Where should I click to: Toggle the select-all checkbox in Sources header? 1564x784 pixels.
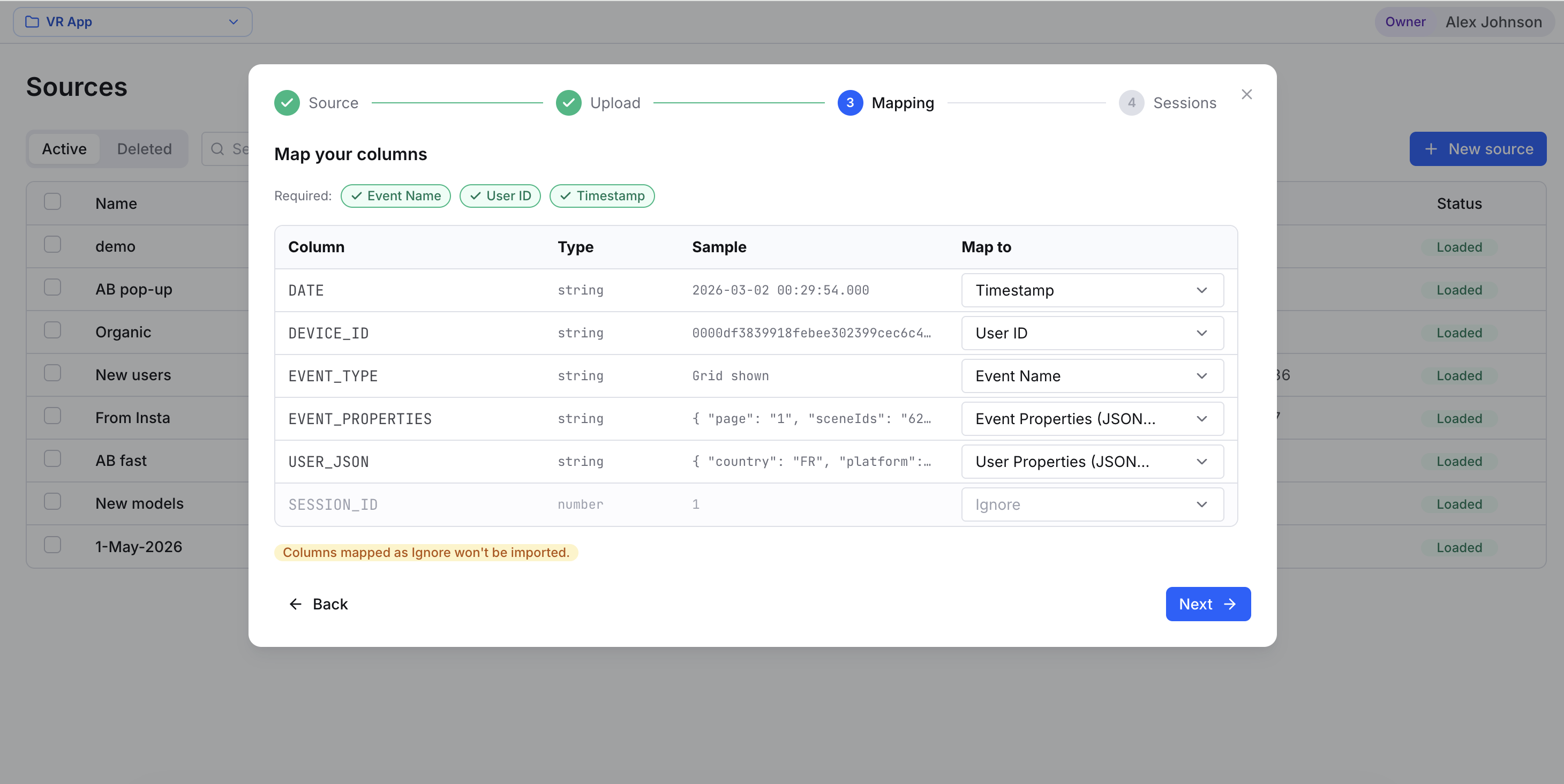coord(52,201)
